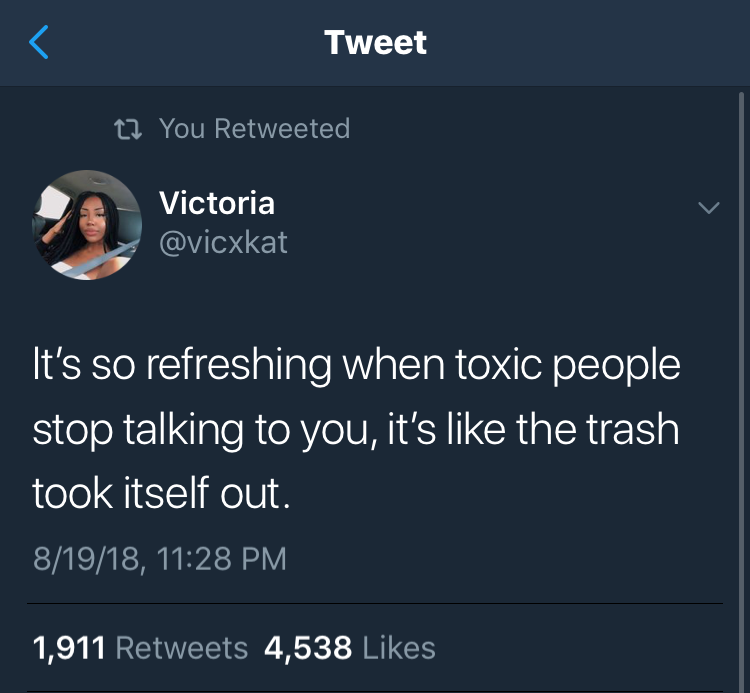Open the @vicxkat handle

[x=223, y=242]
